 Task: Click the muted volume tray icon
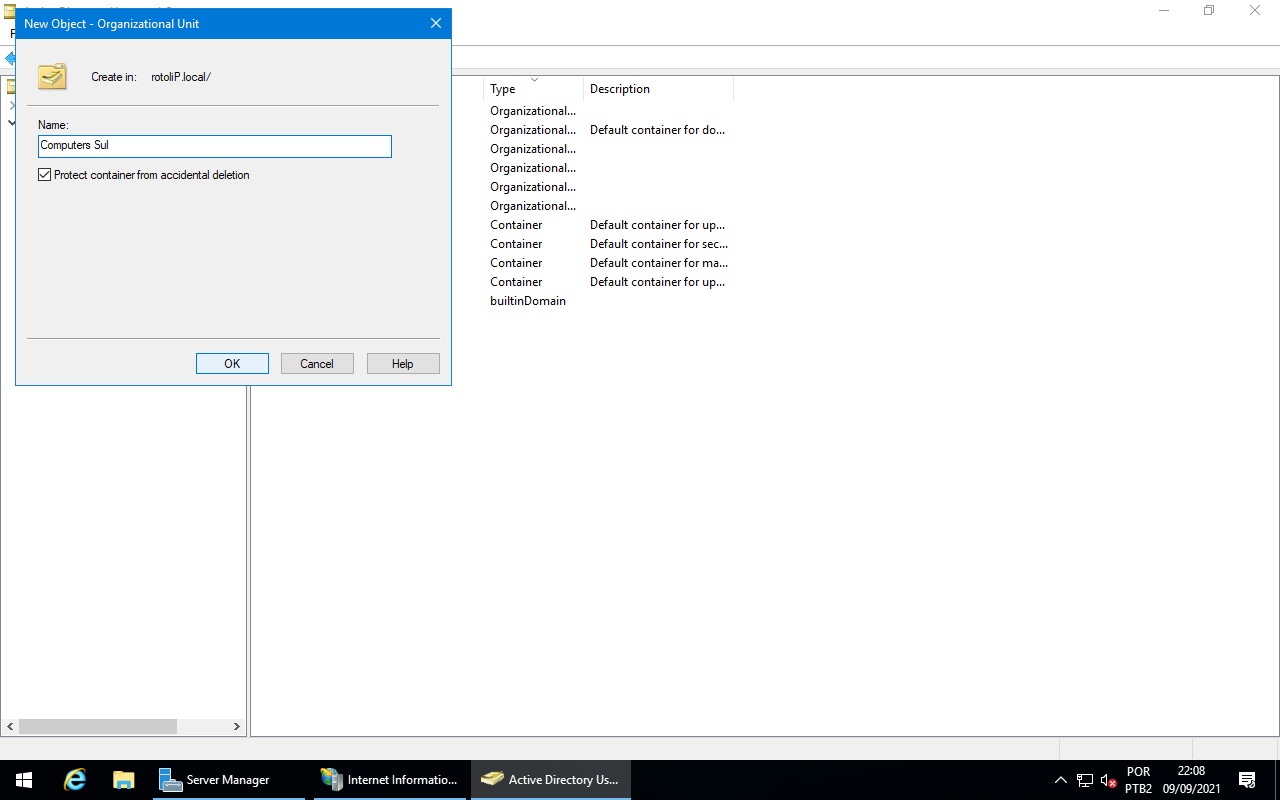click(1108, 780)
